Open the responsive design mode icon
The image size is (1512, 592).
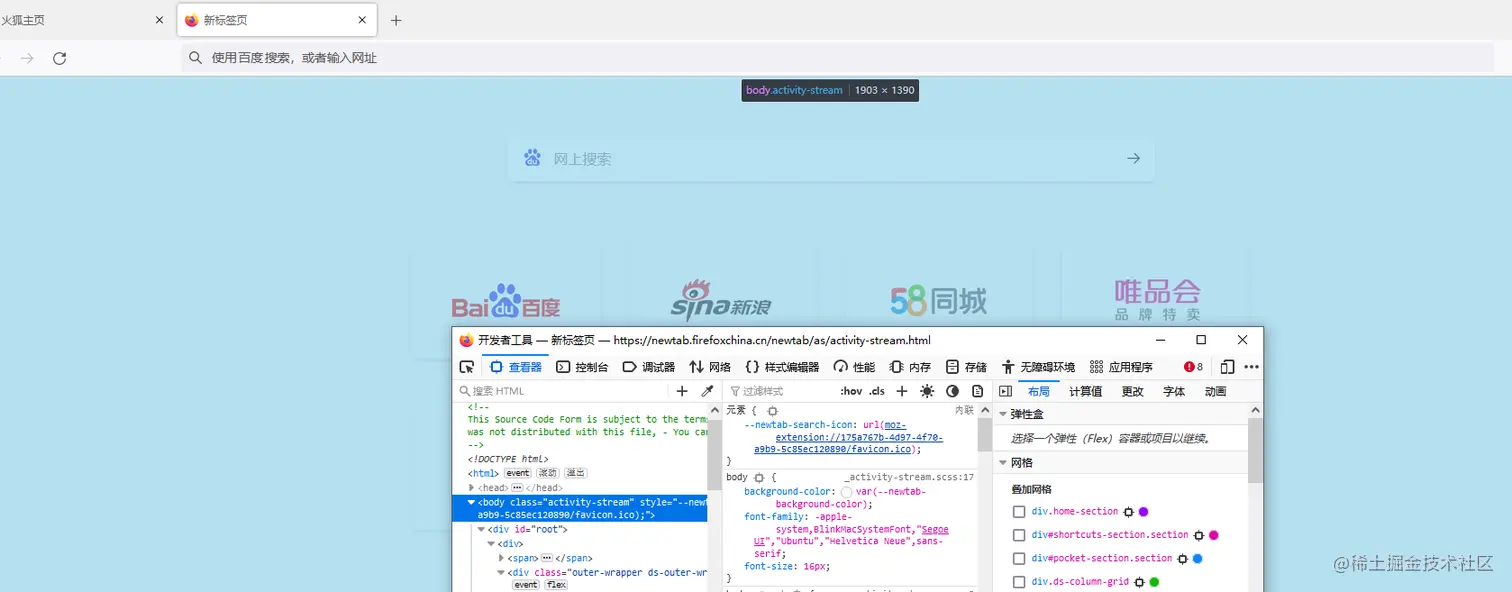point(1227,367)
